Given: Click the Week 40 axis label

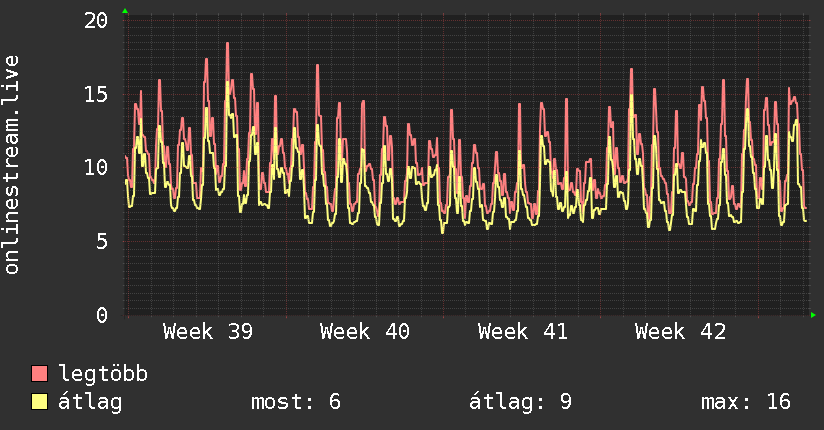Looking at the screenshot, I should pyautogui.click(x=365, y=332).
